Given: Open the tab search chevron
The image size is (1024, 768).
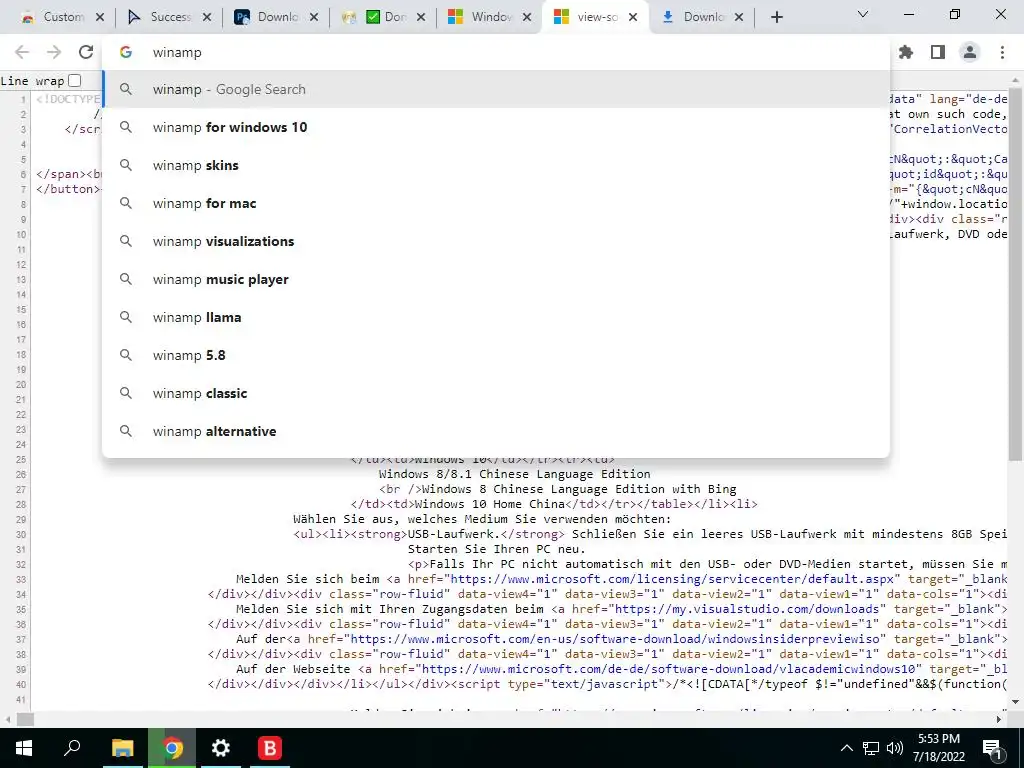Looking at the screenshot, I should [863, 14].
